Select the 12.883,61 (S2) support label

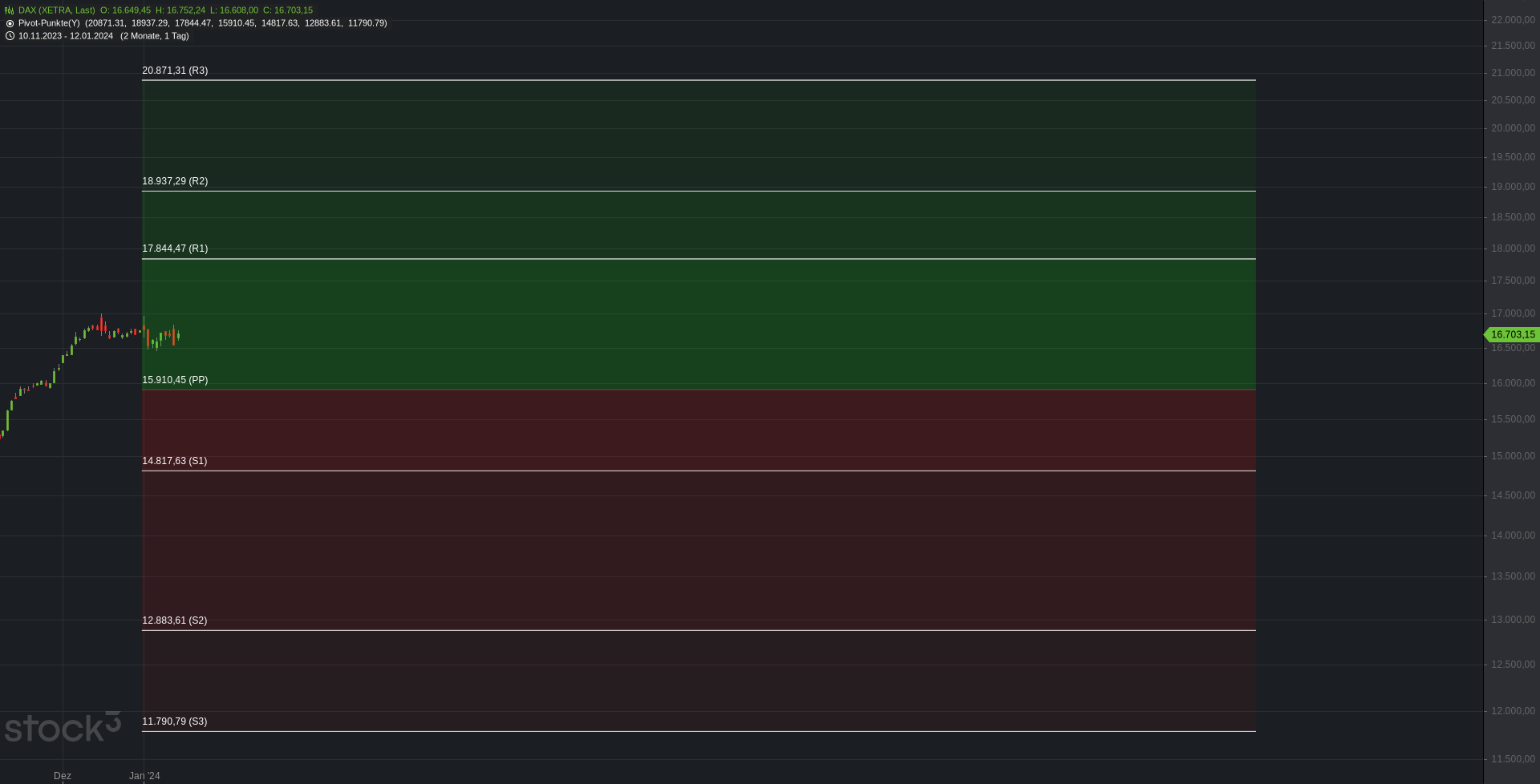pos(175,620)
